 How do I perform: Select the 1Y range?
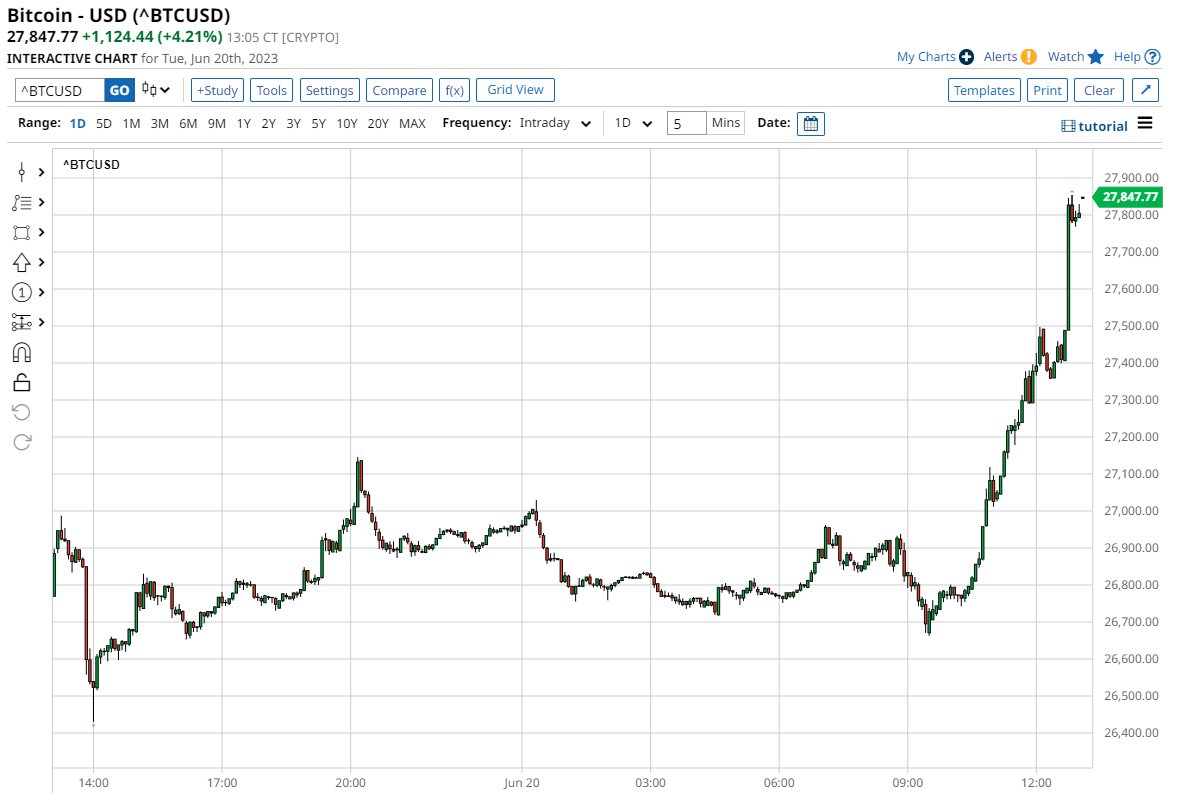tap(243, 123)
